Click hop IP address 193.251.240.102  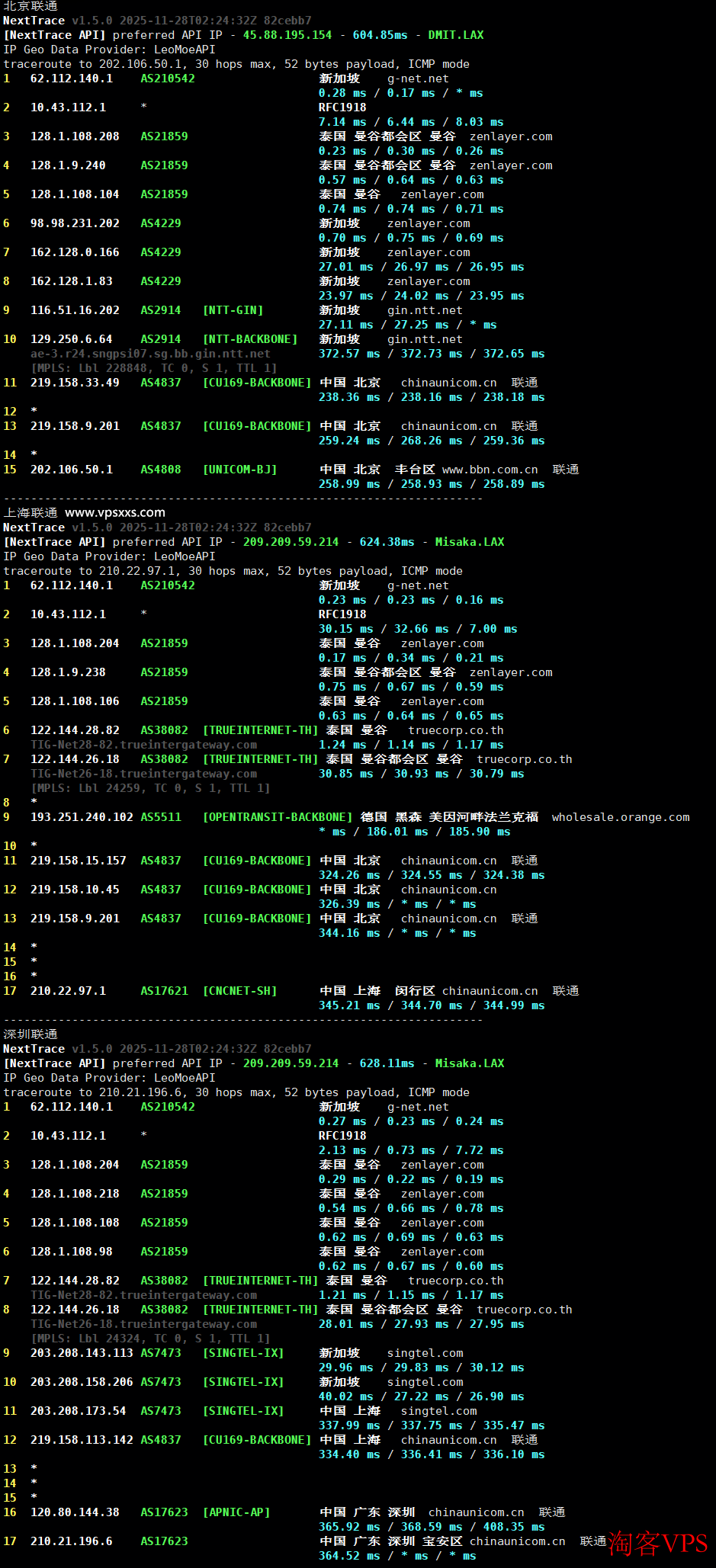(x=82, y=817)
